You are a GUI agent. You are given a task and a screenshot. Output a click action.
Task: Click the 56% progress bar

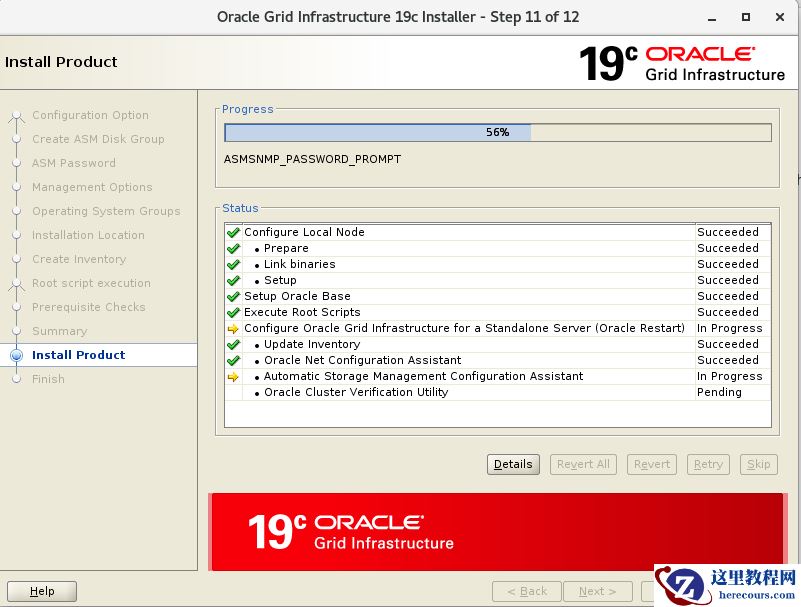pos(498,132)
